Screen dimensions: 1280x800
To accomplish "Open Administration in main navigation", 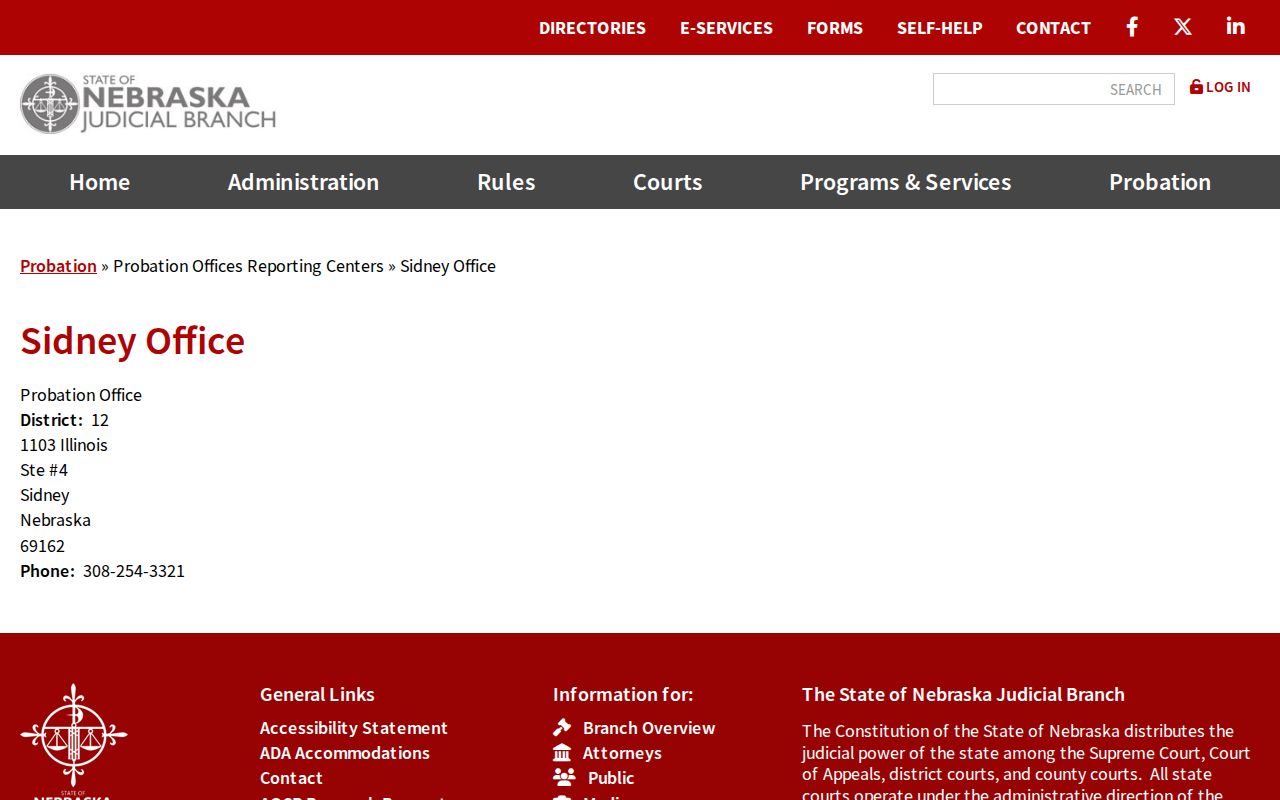I will click(x=303, y=182).
